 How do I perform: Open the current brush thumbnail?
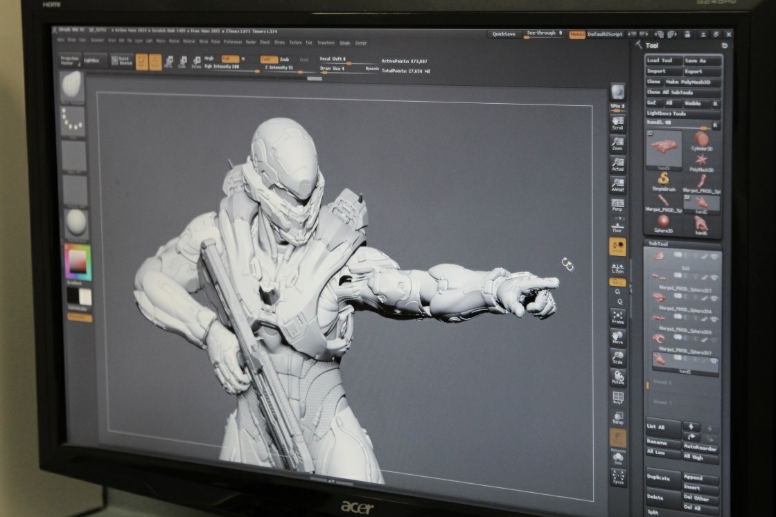pyautogui.click(x=72, y=87)
